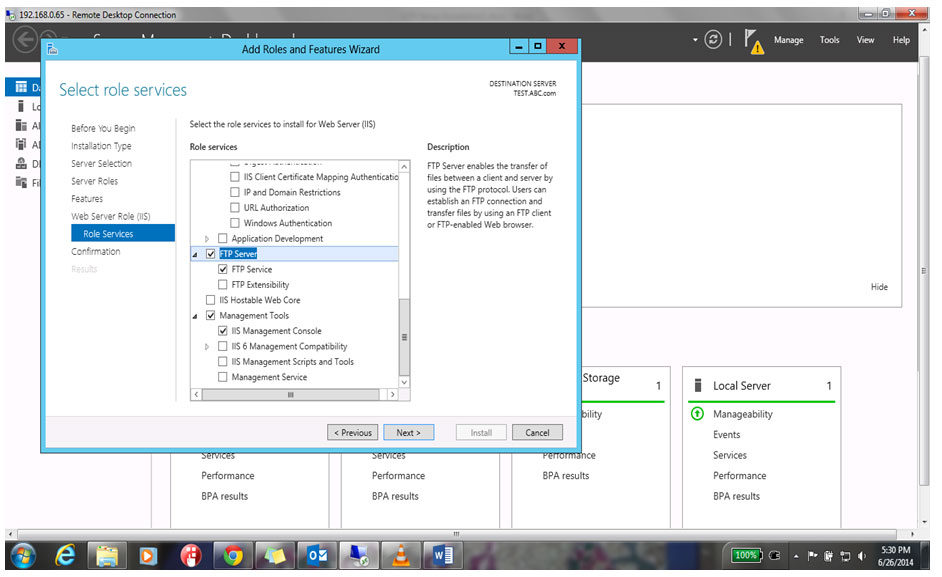This screenshot has height=577, width=942.
Task: Click the taskbar clock showing 5:30 PM
Action: 895,556
